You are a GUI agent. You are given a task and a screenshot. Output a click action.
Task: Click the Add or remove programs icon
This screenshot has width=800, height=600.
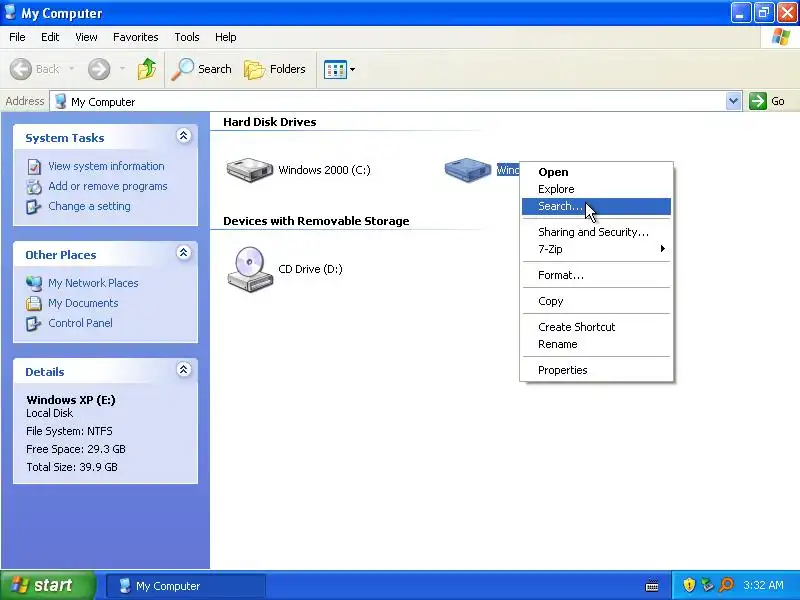point(34,187)
